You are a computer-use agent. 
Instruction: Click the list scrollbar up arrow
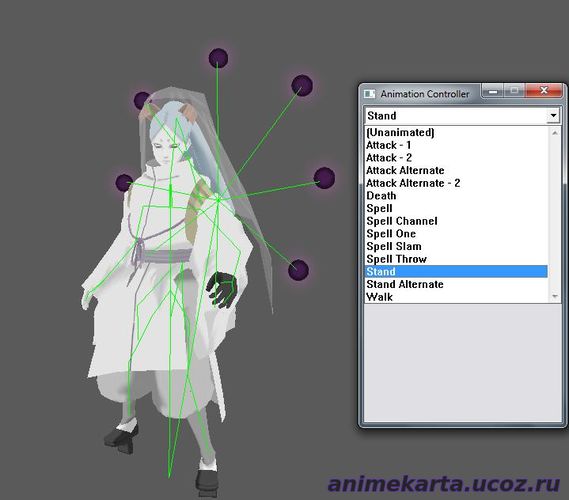click(x=554, y=133)
